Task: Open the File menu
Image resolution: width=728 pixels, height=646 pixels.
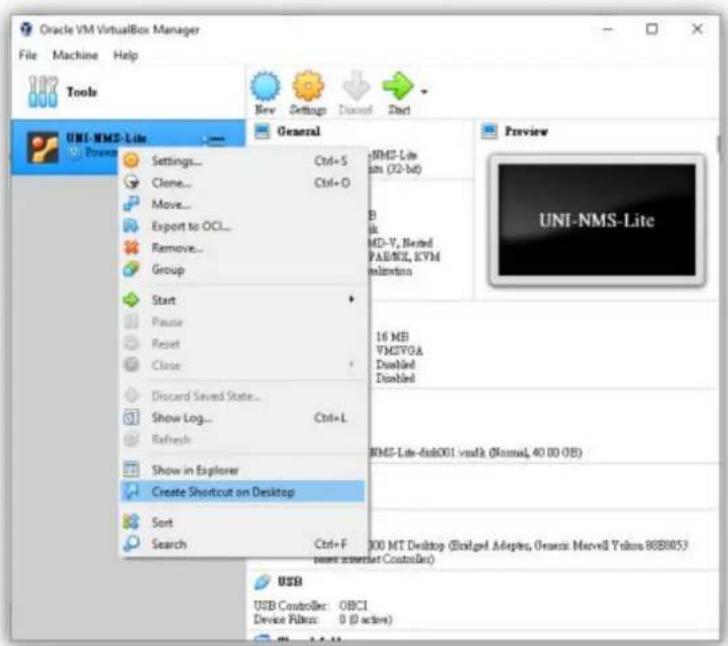Action: [28, 55]
